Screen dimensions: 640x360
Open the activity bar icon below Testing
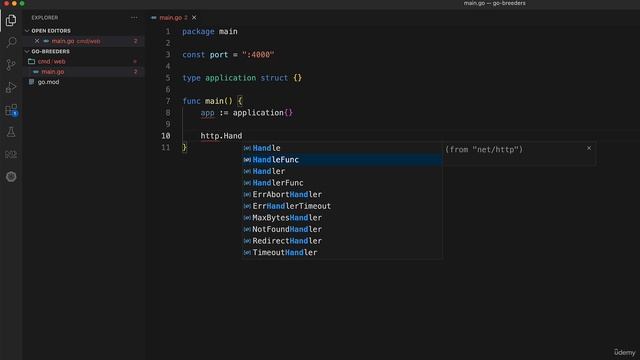click(x=11, y=154)
